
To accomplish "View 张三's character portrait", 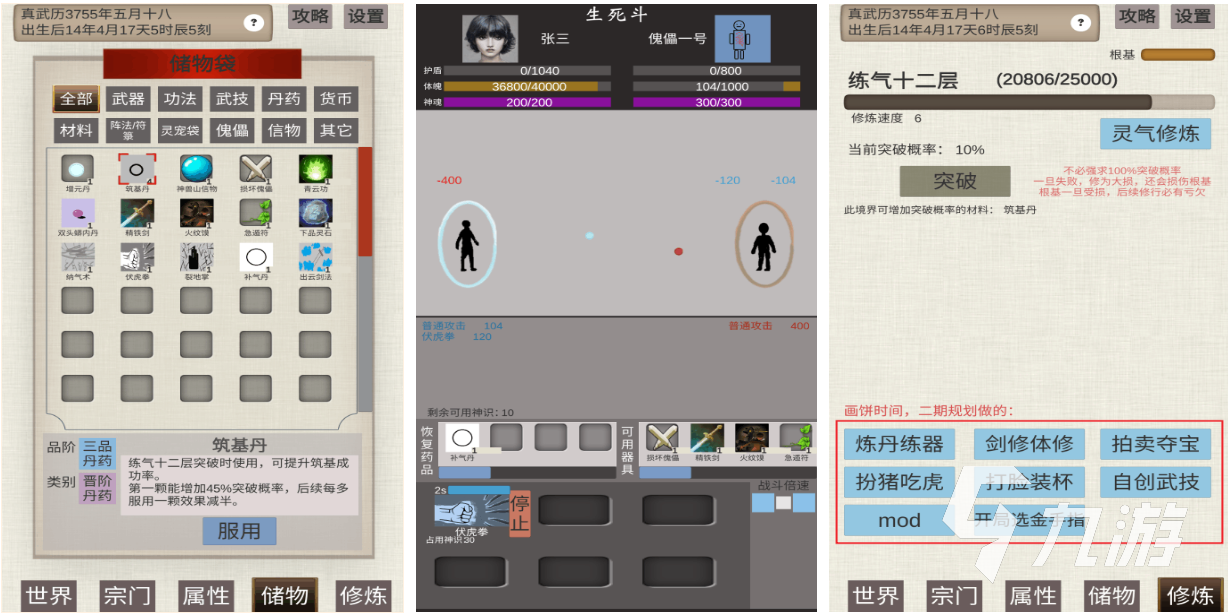I will pos(490,39).
